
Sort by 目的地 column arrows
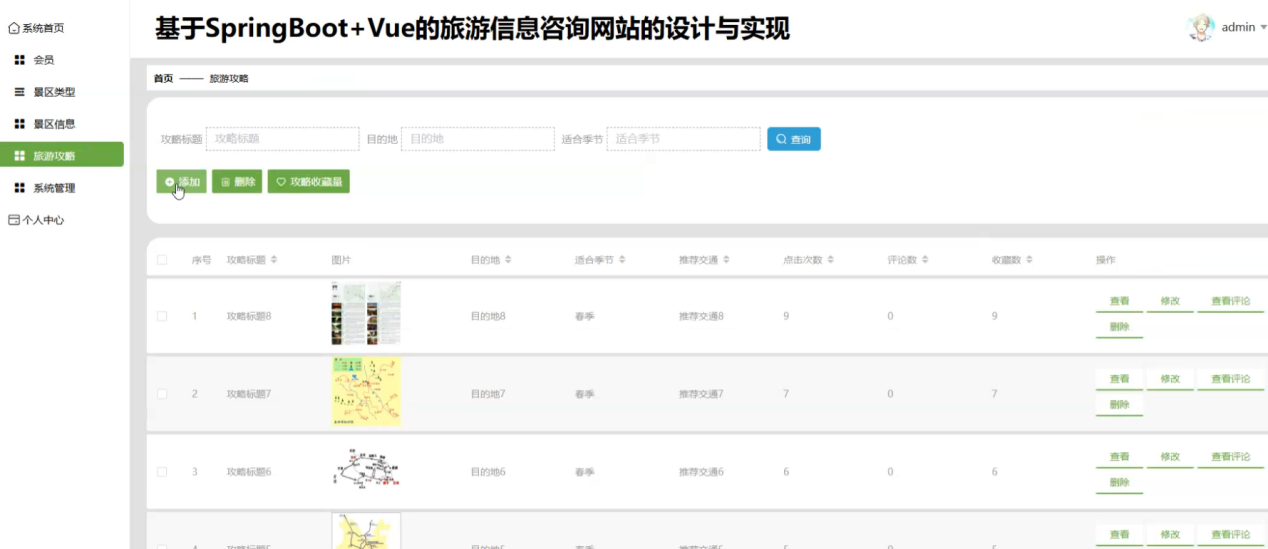click(x=508, y=260)
